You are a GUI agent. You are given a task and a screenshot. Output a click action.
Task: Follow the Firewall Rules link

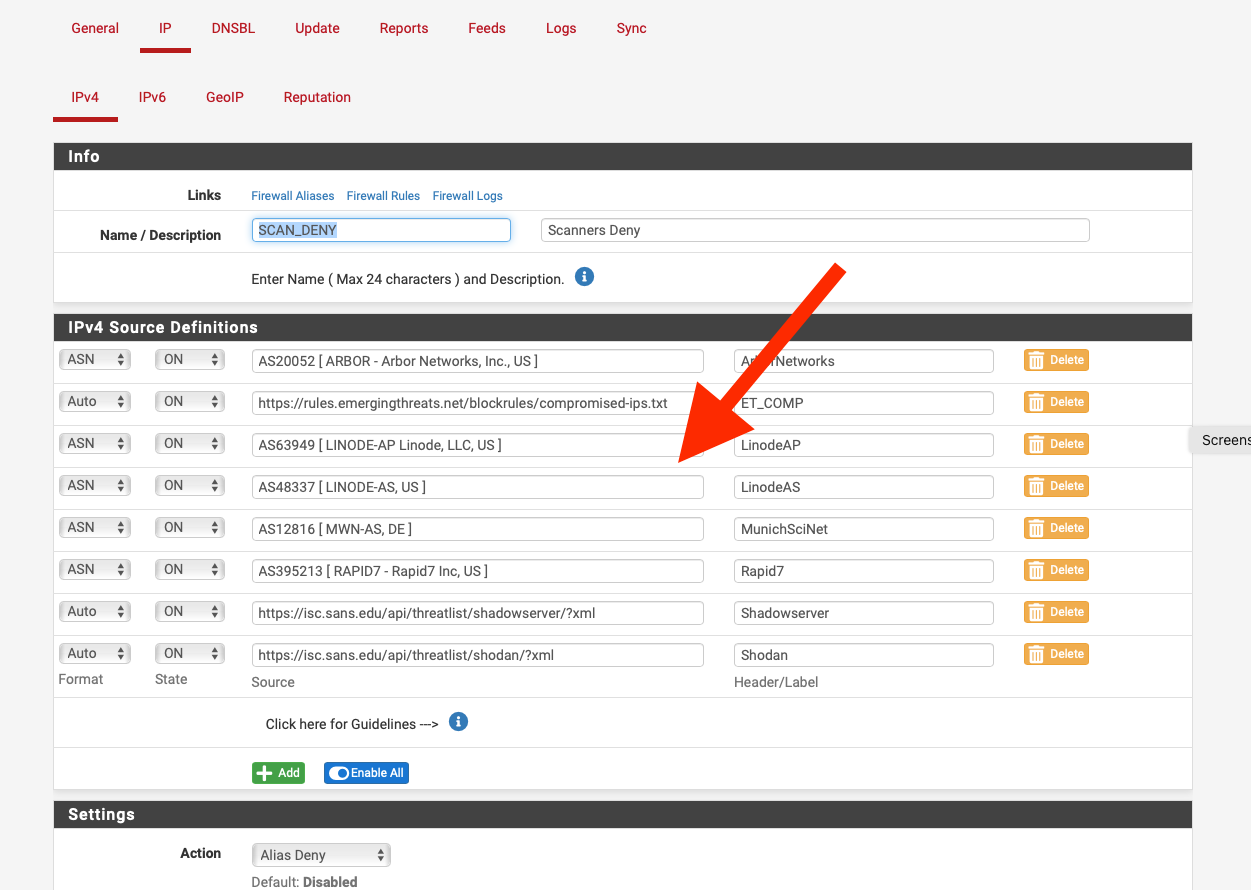[x=383, y=196]
